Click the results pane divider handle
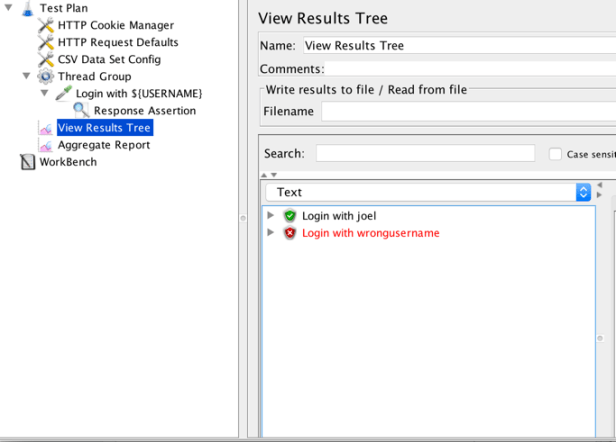This screenshot has width=616, height=442. click(600, 338)
